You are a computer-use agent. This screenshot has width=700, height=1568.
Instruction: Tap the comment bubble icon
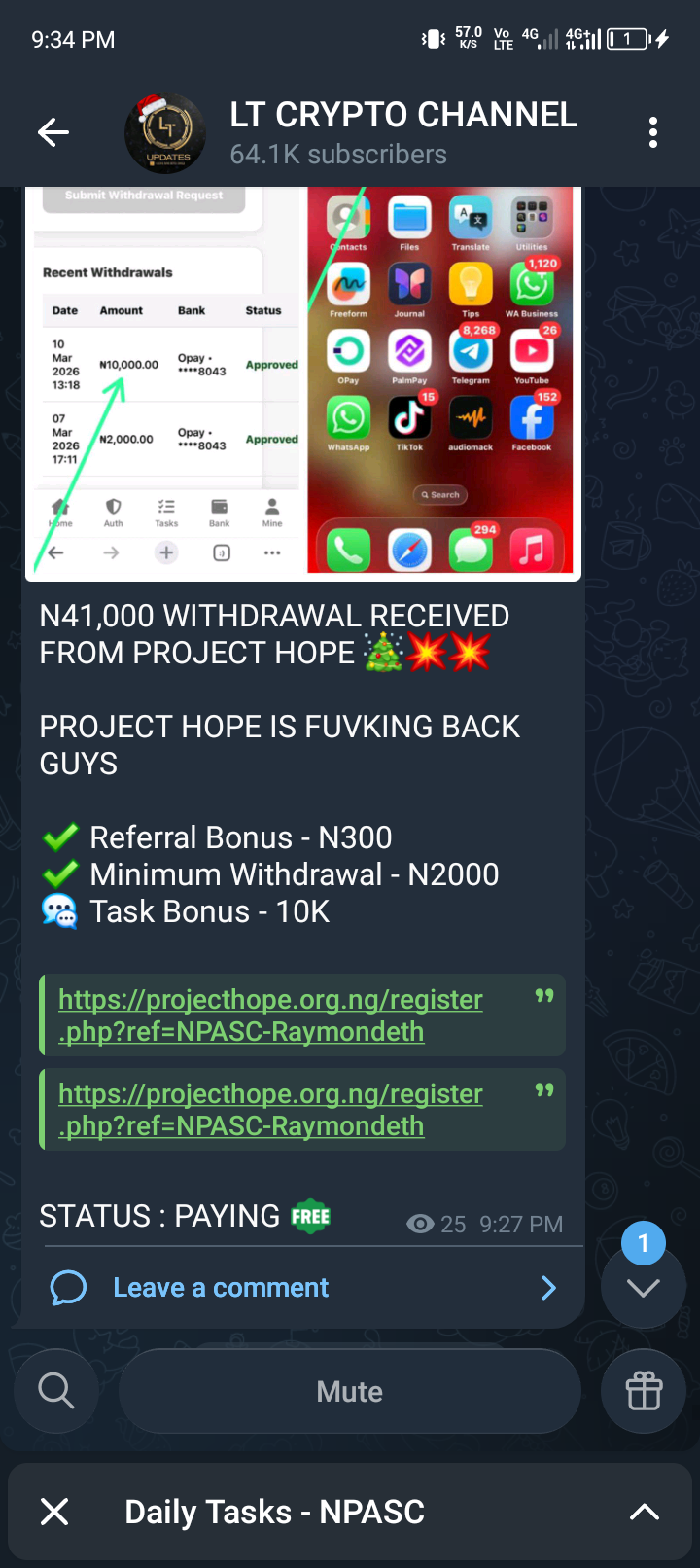pyautogui.click(x=68, y=1288)
